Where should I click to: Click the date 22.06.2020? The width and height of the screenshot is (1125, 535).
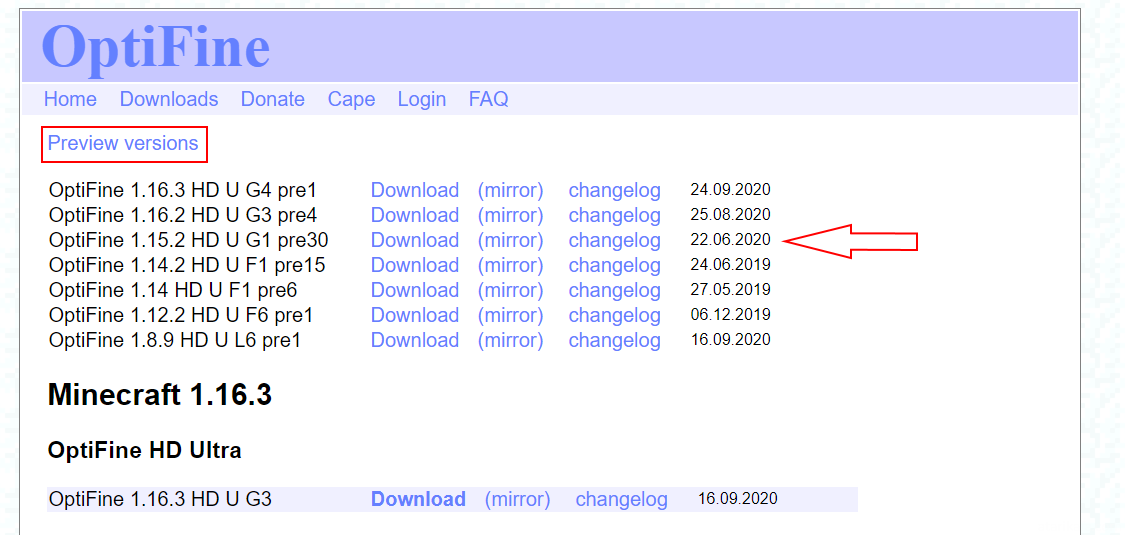(x=730, y=240)
